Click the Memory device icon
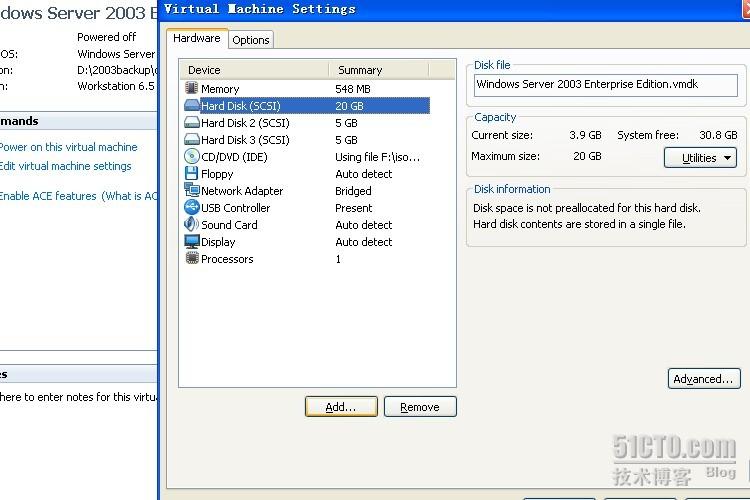 pyautogui.click(x=191, y=88)
